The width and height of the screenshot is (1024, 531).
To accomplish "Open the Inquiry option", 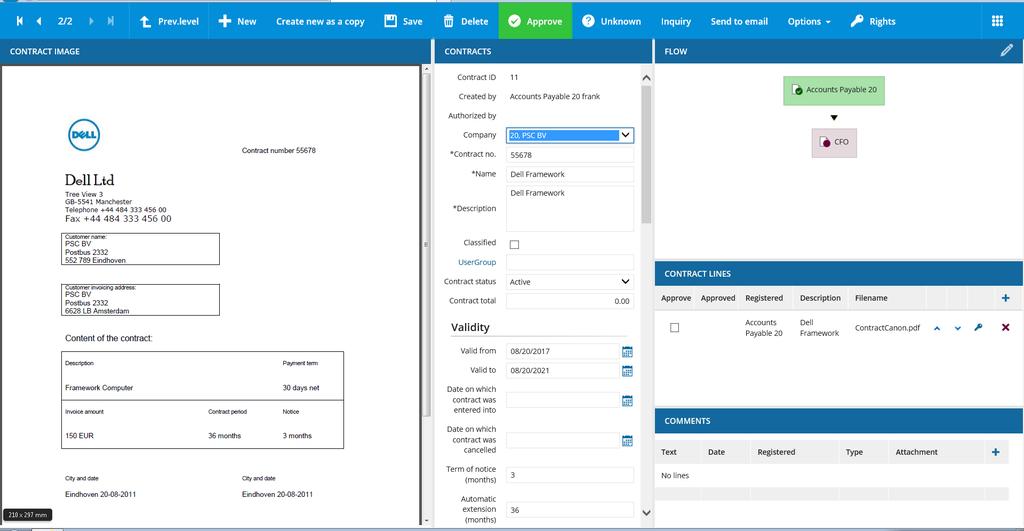I will [676, 22].
